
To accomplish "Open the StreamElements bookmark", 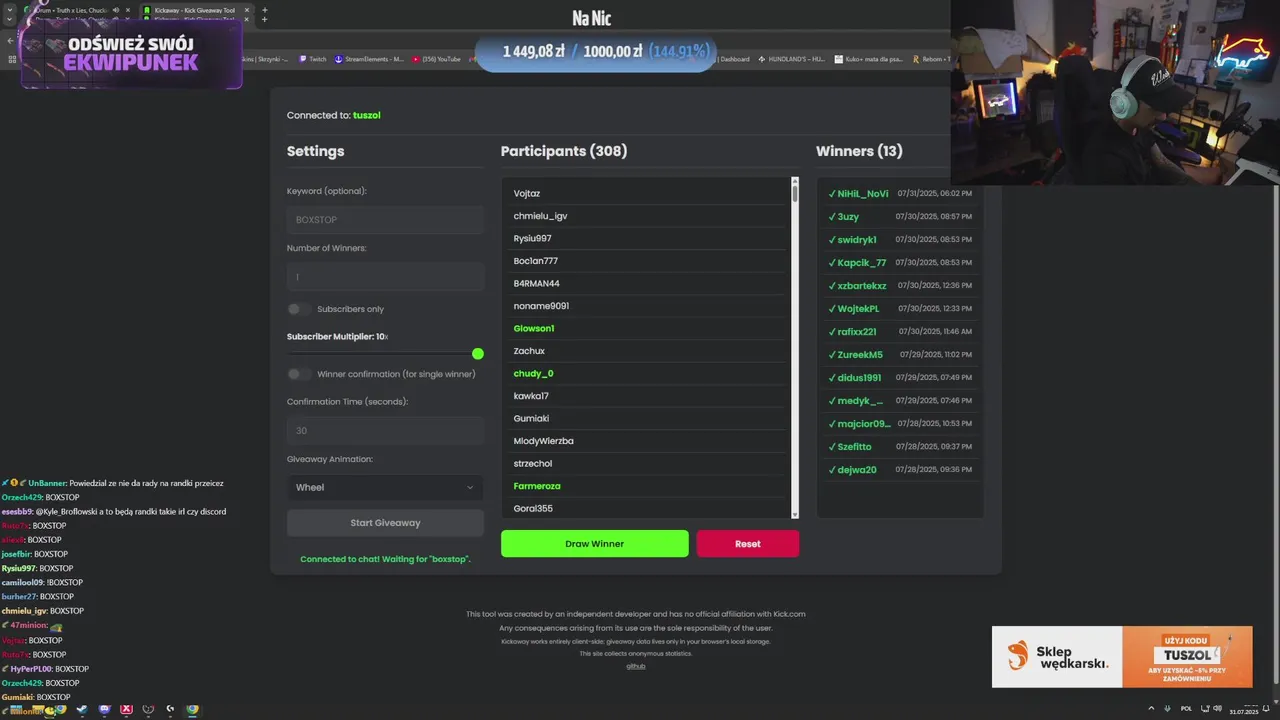I will (x=370, y=59).
